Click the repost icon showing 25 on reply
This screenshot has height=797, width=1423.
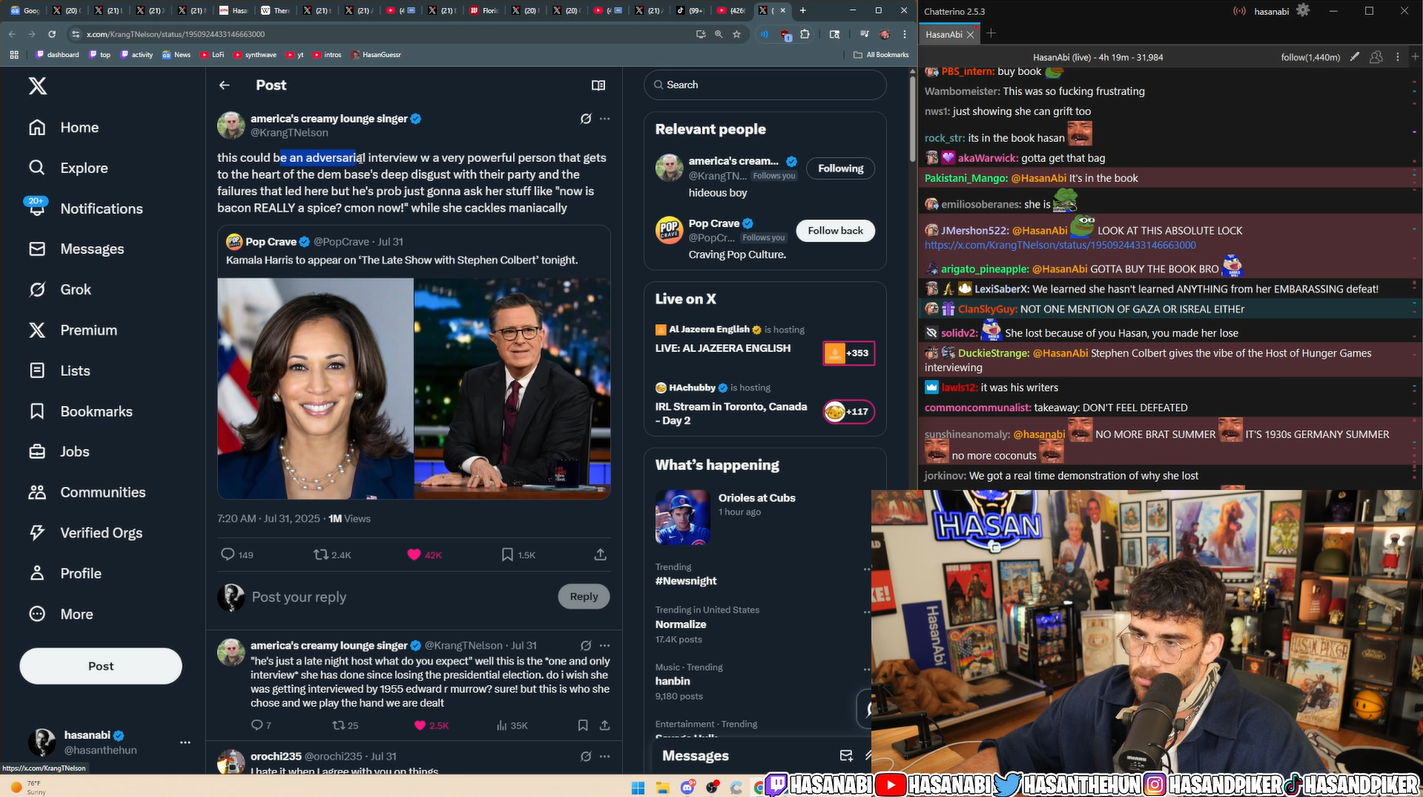pos(338,725)
